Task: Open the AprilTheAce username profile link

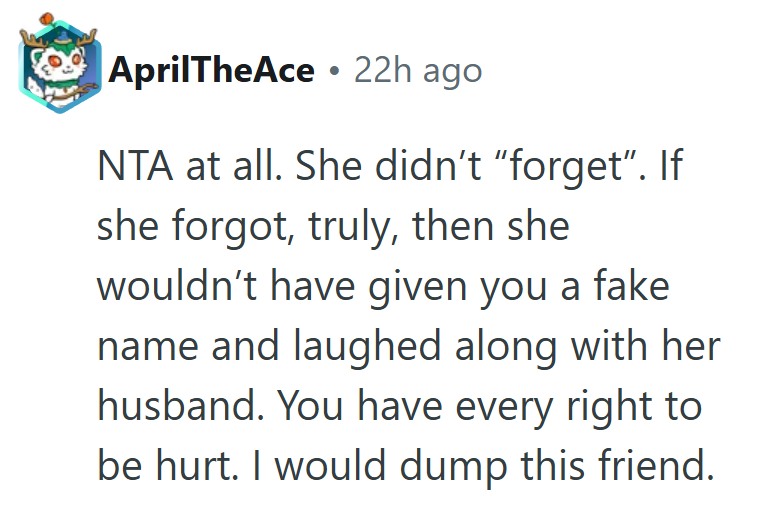Action: pyautogui.click(x=212, y=71)
